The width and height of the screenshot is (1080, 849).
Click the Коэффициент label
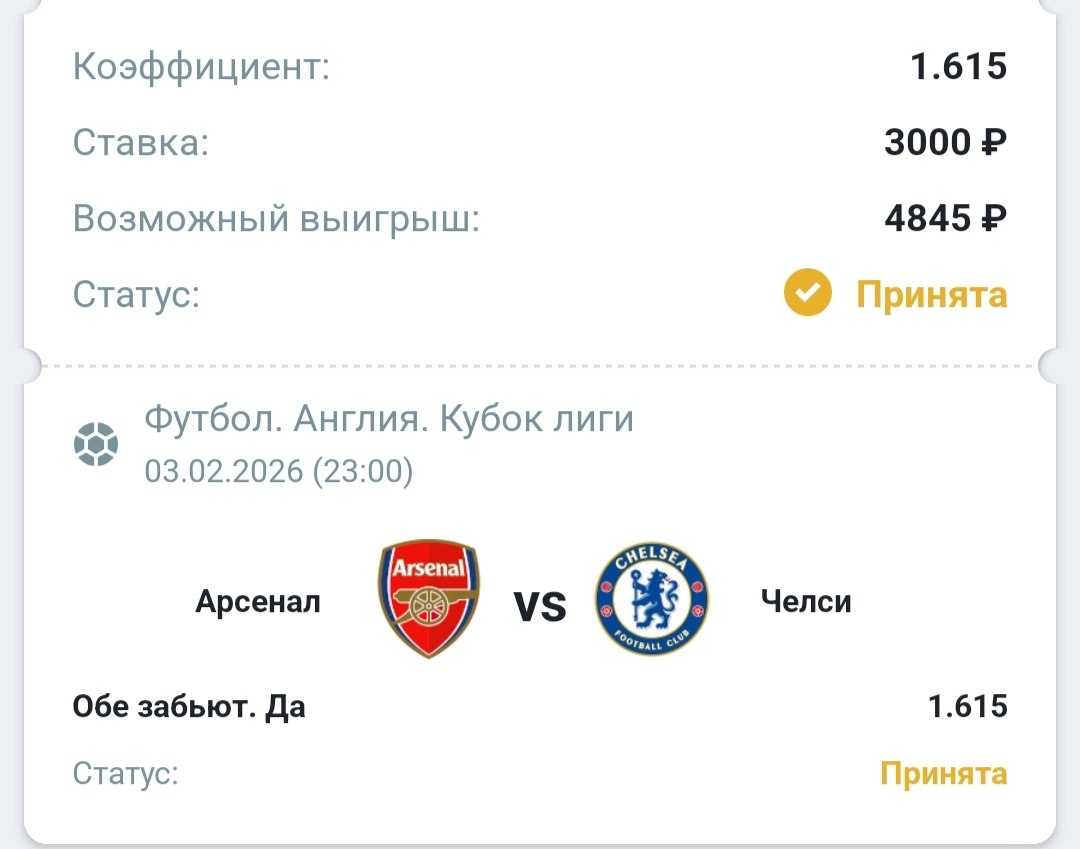[201, 68]
